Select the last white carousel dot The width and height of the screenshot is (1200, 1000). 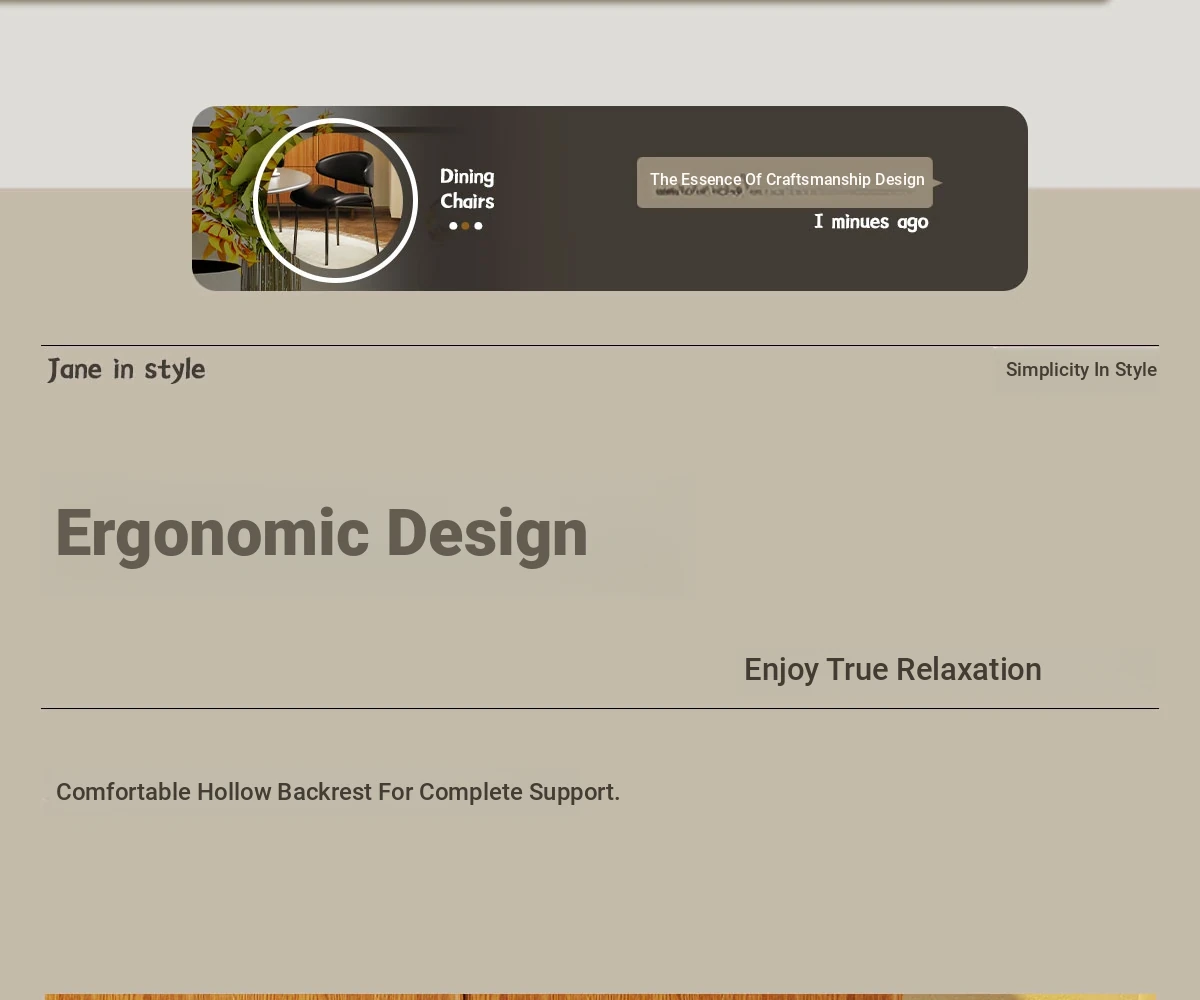pyautogui.click(x=478, y=226)
